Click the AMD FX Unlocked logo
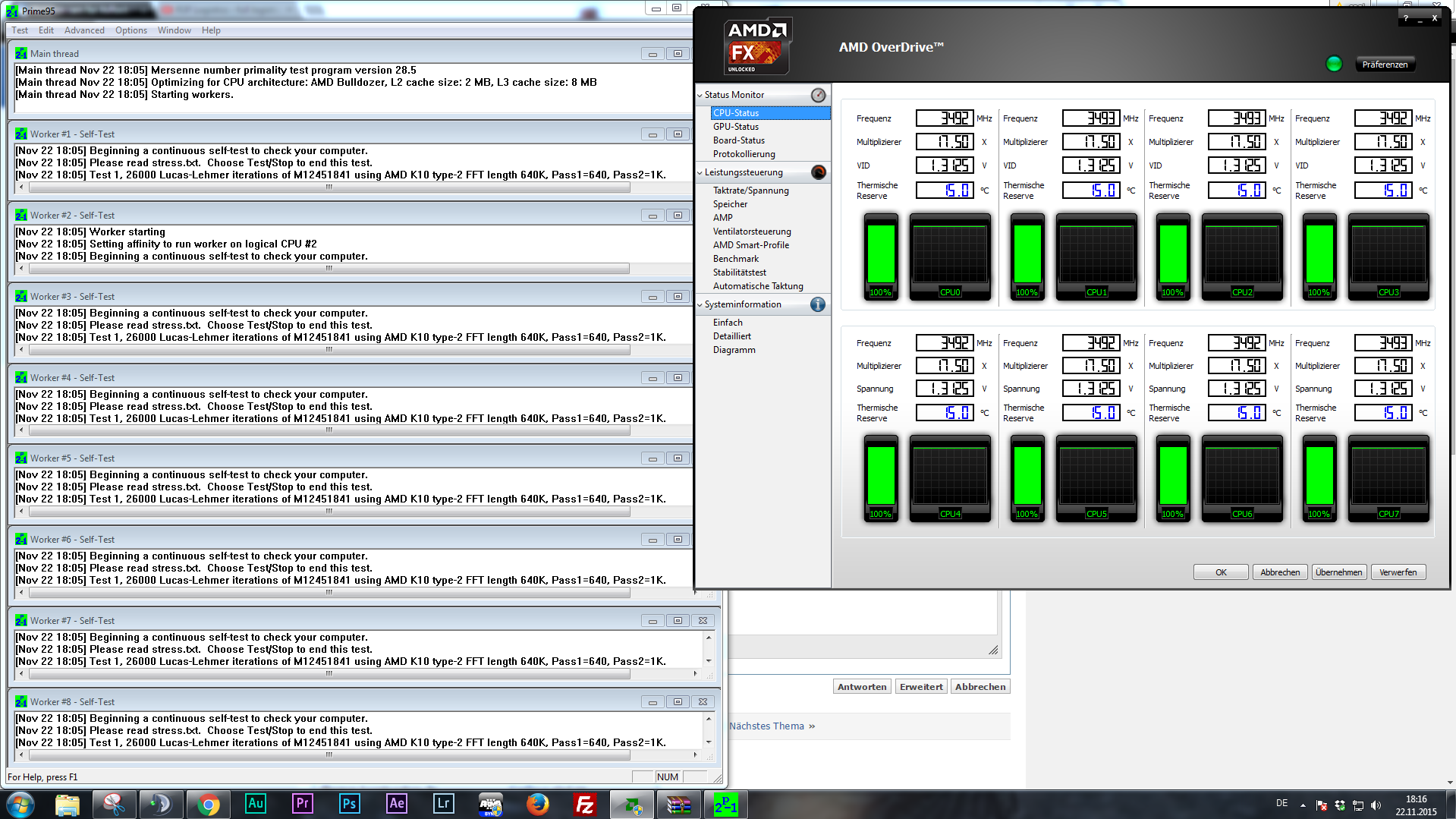1456x819 pixels. click(x=757, y=46)
